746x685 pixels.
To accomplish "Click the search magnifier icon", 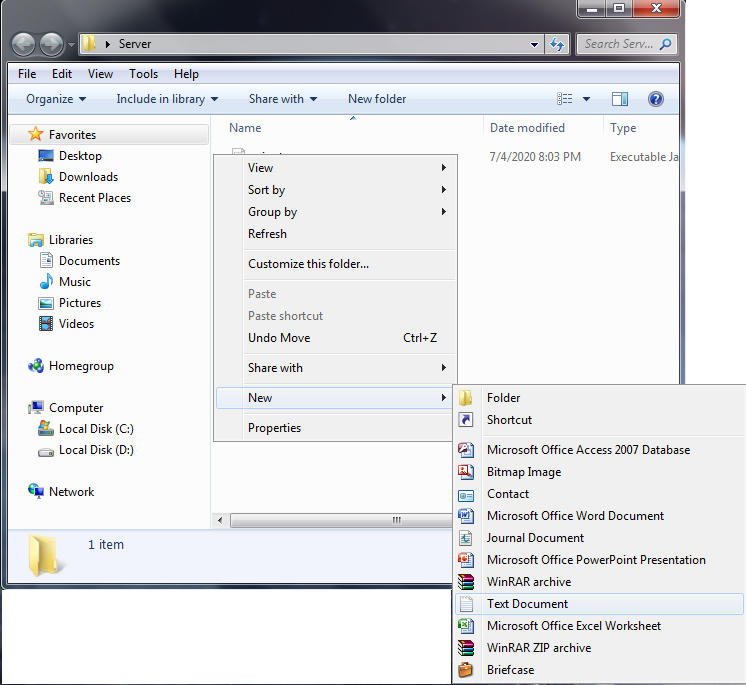I will 665,44.
